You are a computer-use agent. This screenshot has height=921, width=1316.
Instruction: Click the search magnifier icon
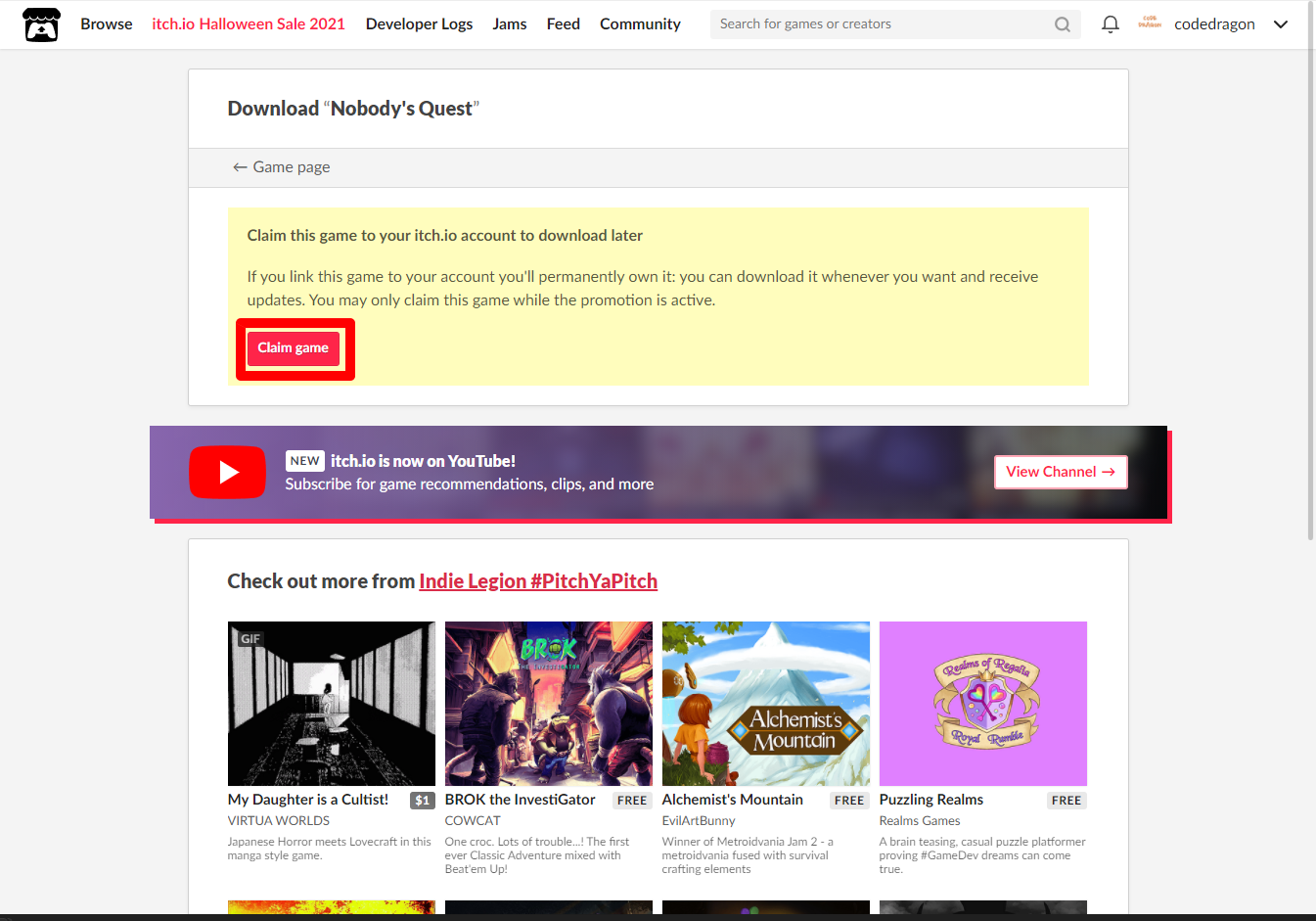tap(1062, 24)
